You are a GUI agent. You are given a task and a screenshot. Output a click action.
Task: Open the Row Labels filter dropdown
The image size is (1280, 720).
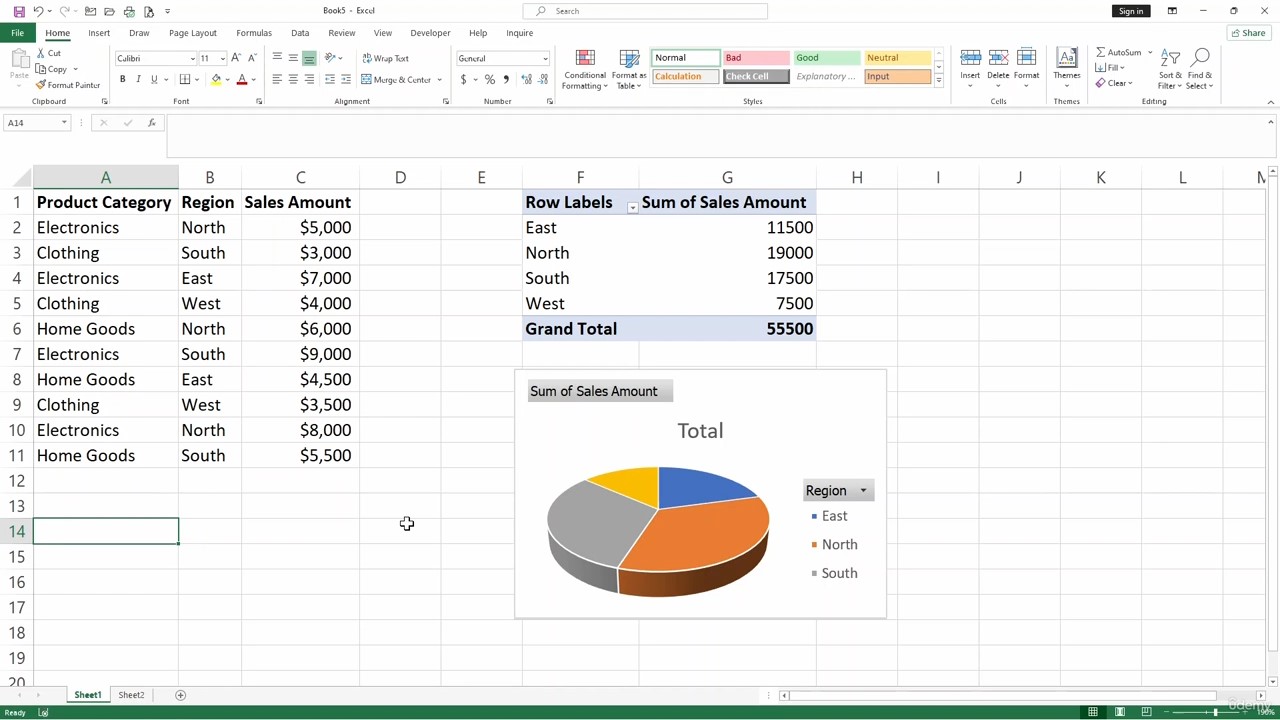coord(632,207)
